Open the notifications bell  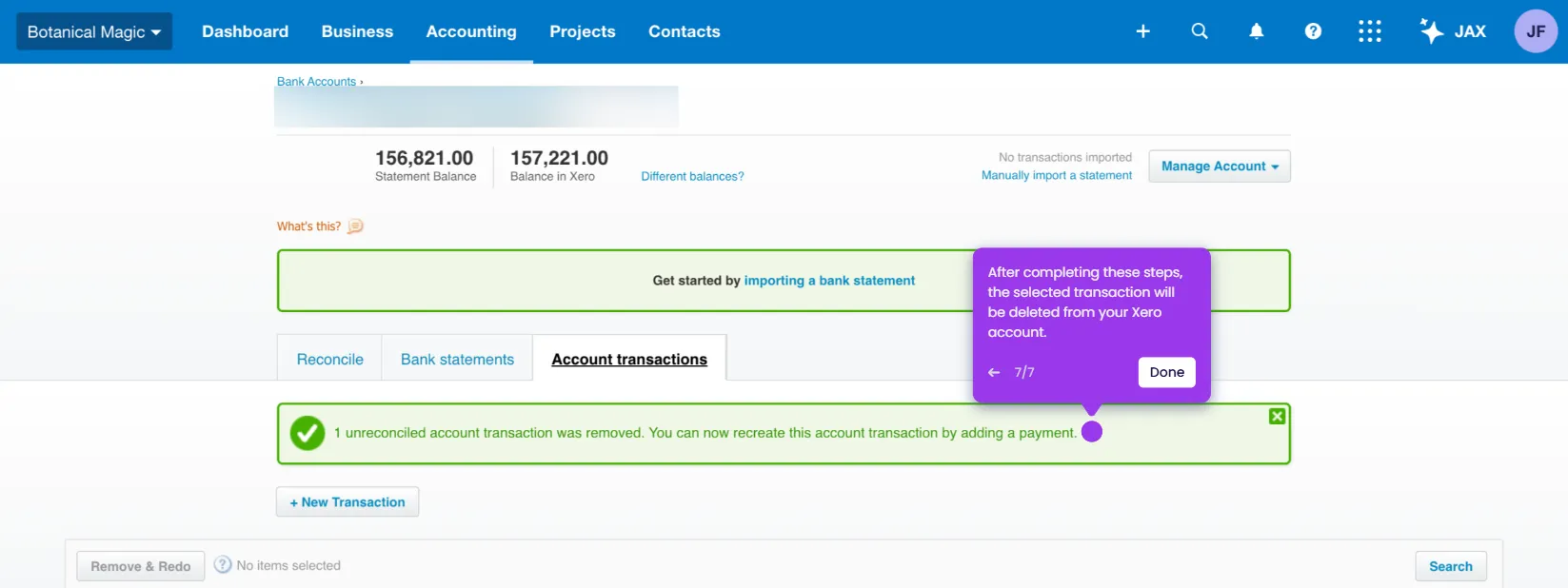pyautogui.click(x=1257, y=31)
